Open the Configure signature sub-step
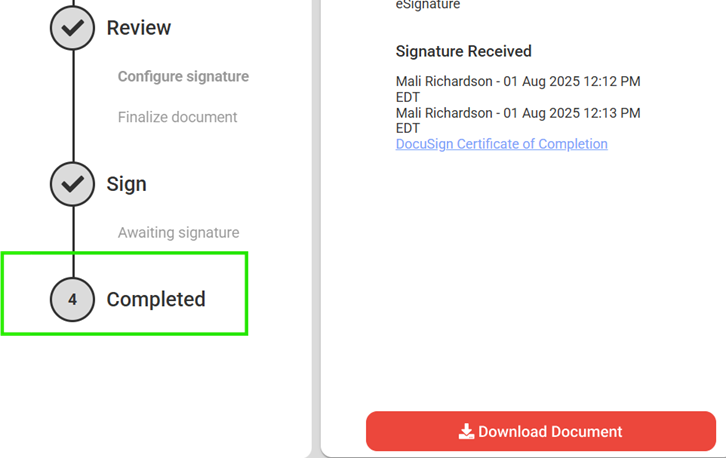Screen dimensions: 726x458 183,76
